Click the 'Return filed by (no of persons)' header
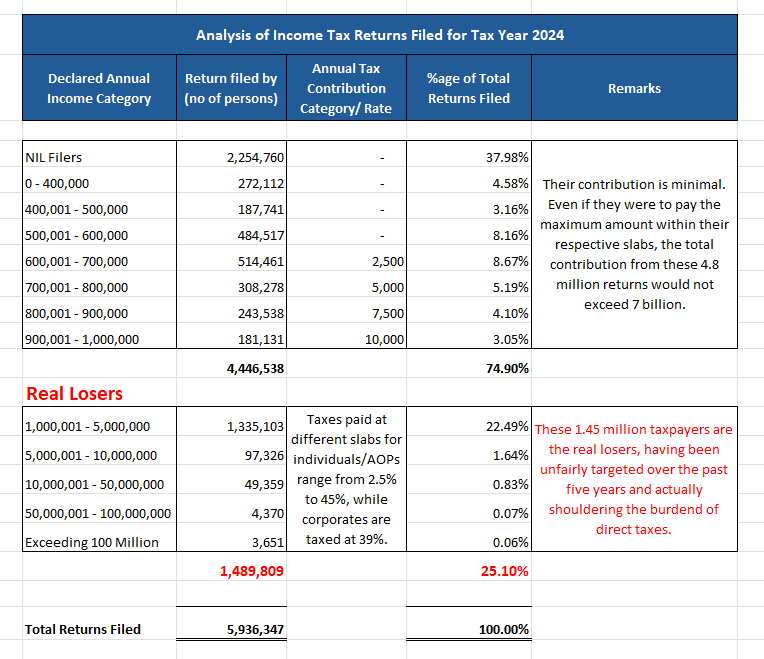This screenshot has width=764, height=659. [231, 88]
